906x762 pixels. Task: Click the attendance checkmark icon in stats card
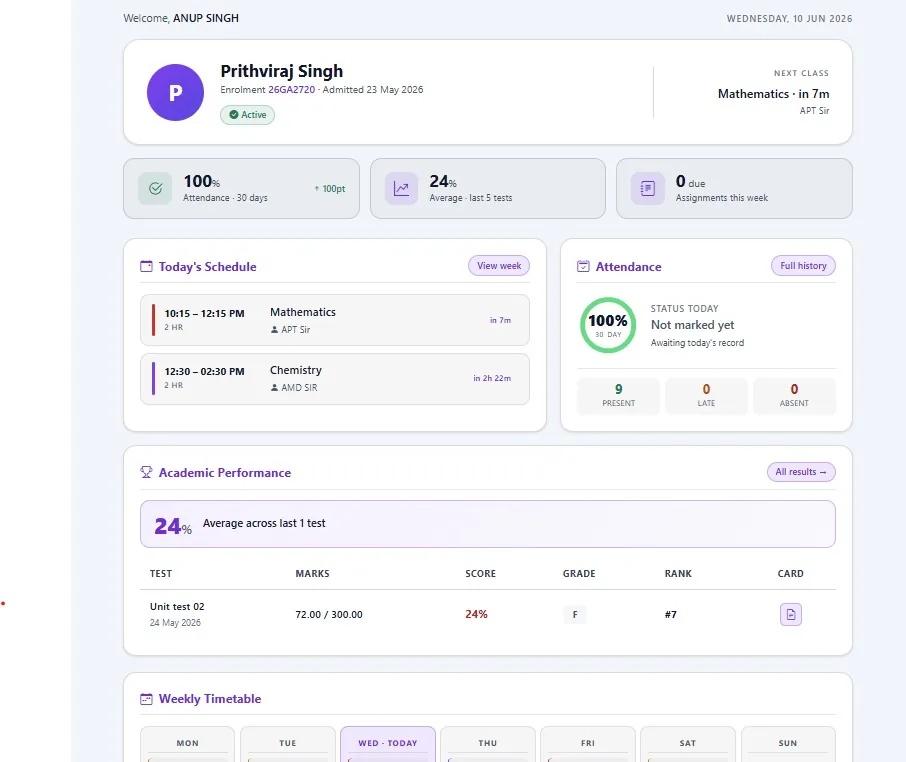point(155,188)
